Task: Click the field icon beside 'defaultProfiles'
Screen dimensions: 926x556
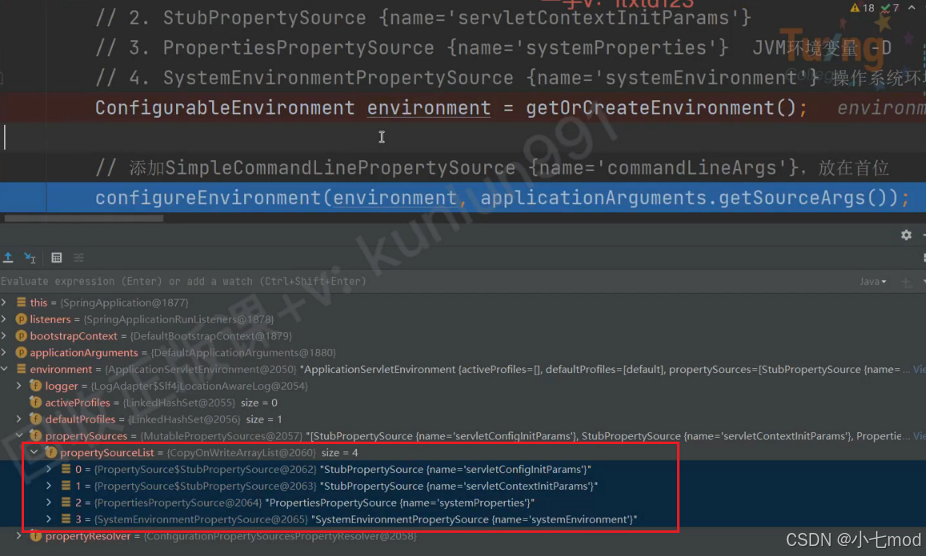Action: [35, 419]
